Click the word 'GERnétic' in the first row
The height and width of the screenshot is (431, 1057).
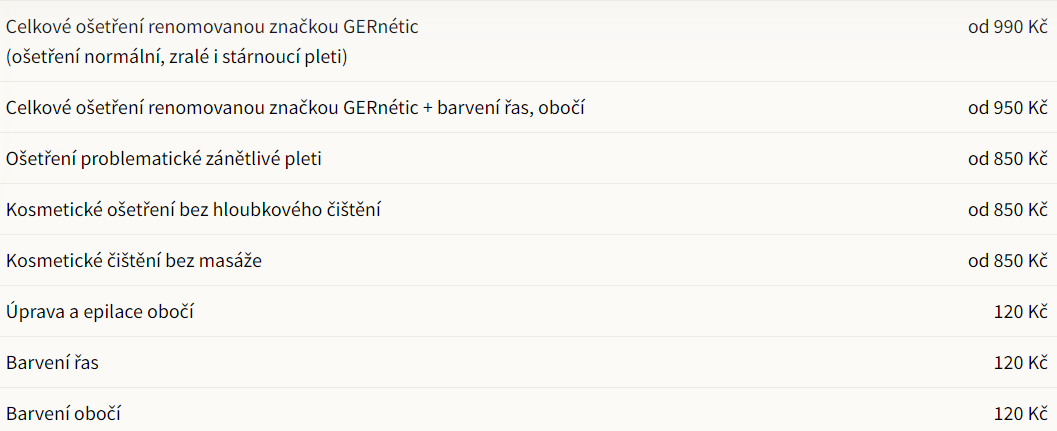[380, 27]
